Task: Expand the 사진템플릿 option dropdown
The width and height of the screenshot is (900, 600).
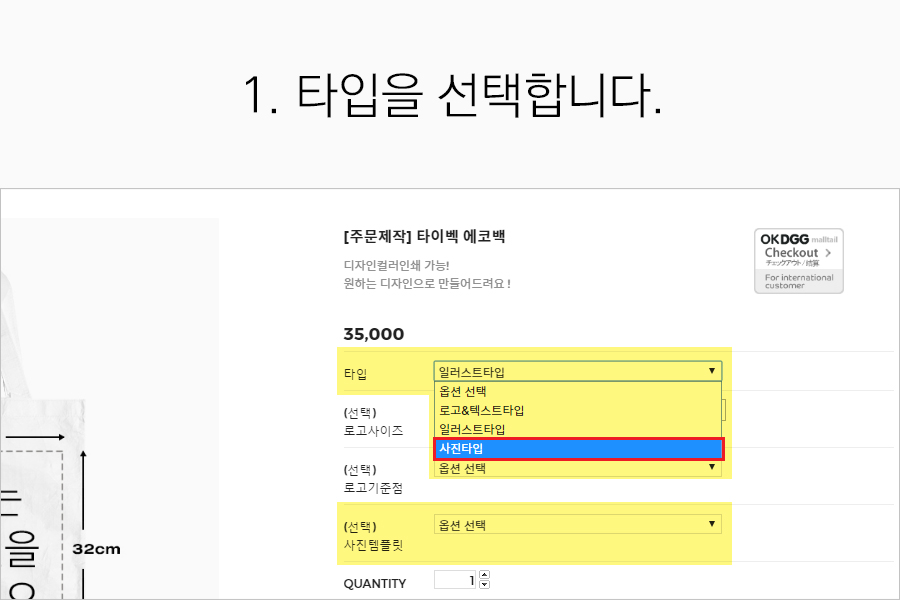Action: [577, 524]
